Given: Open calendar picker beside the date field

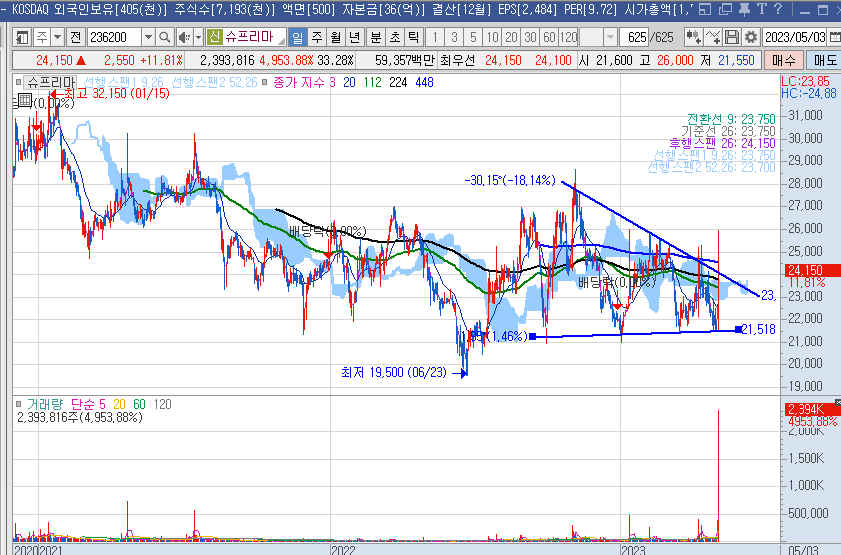Looking at the screenshot, I should click(835, 37).
